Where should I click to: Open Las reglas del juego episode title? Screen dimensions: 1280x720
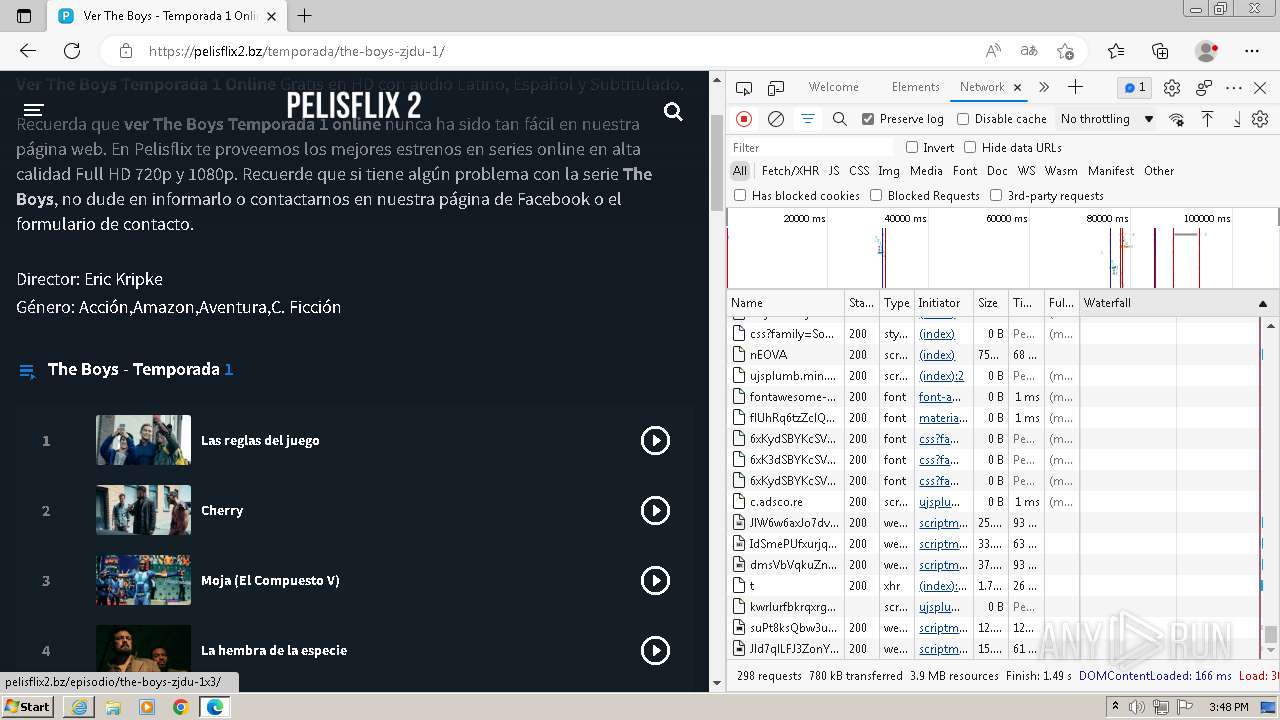click(260, 440)
